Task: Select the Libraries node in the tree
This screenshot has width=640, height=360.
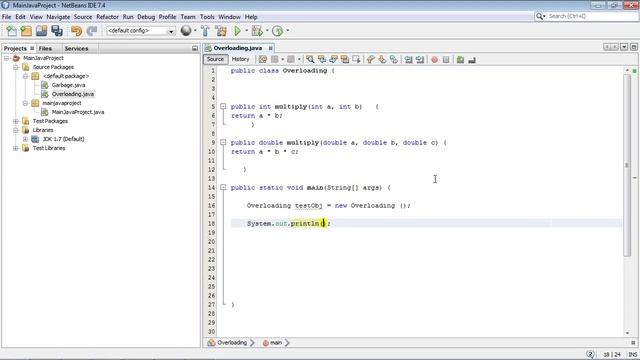Action: [43, 130]
